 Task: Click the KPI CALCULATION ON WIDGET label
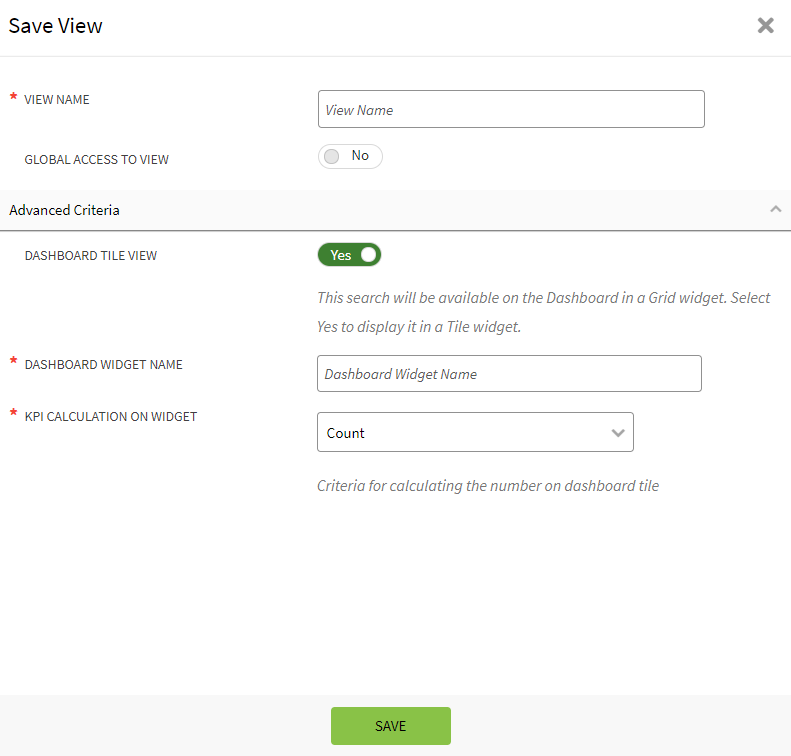pos(110,417)
